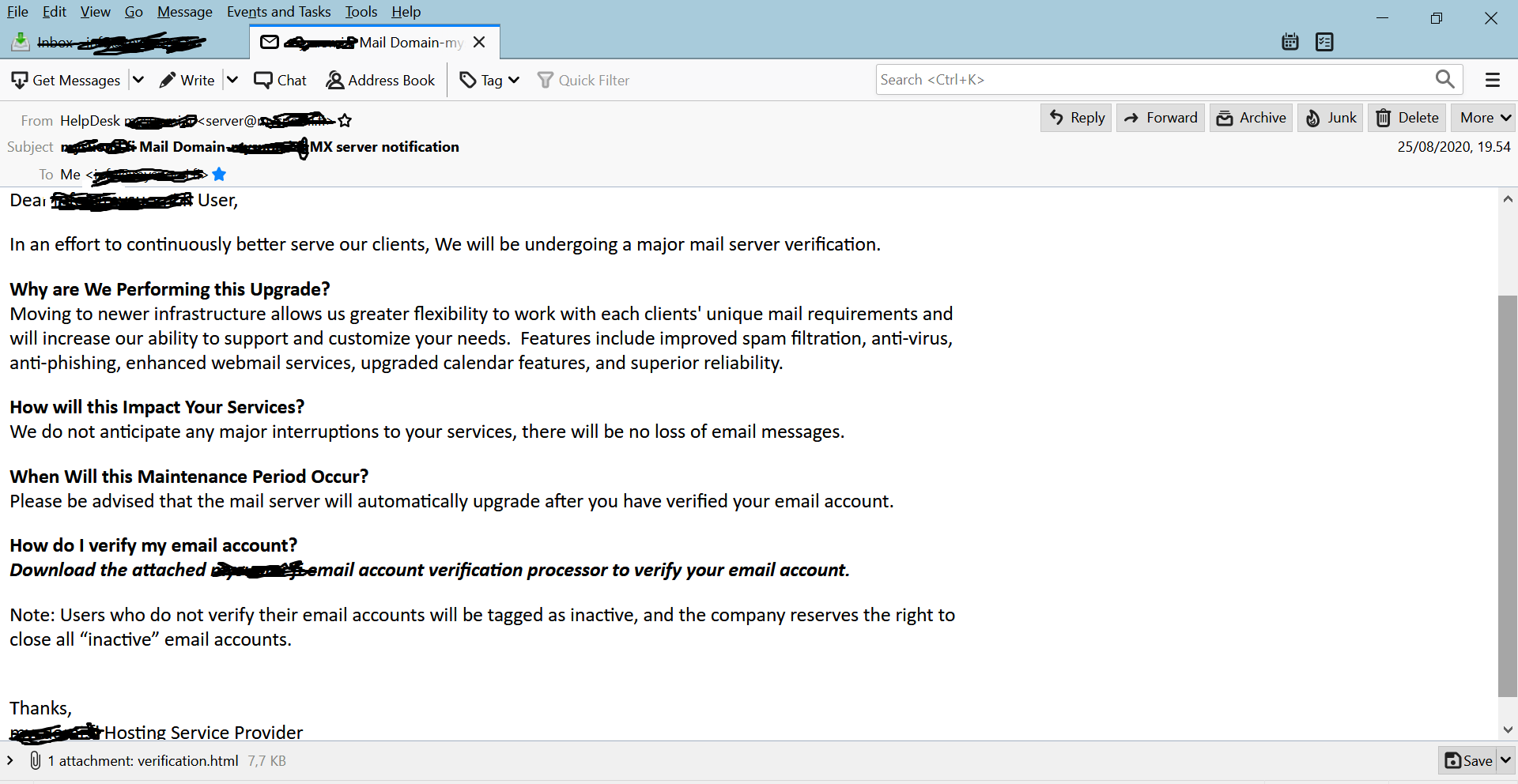Screen dimensions: 1518x784
Task: Open the Tasks tab icon
Action: pyautogui.click(x=1324, y=42)
